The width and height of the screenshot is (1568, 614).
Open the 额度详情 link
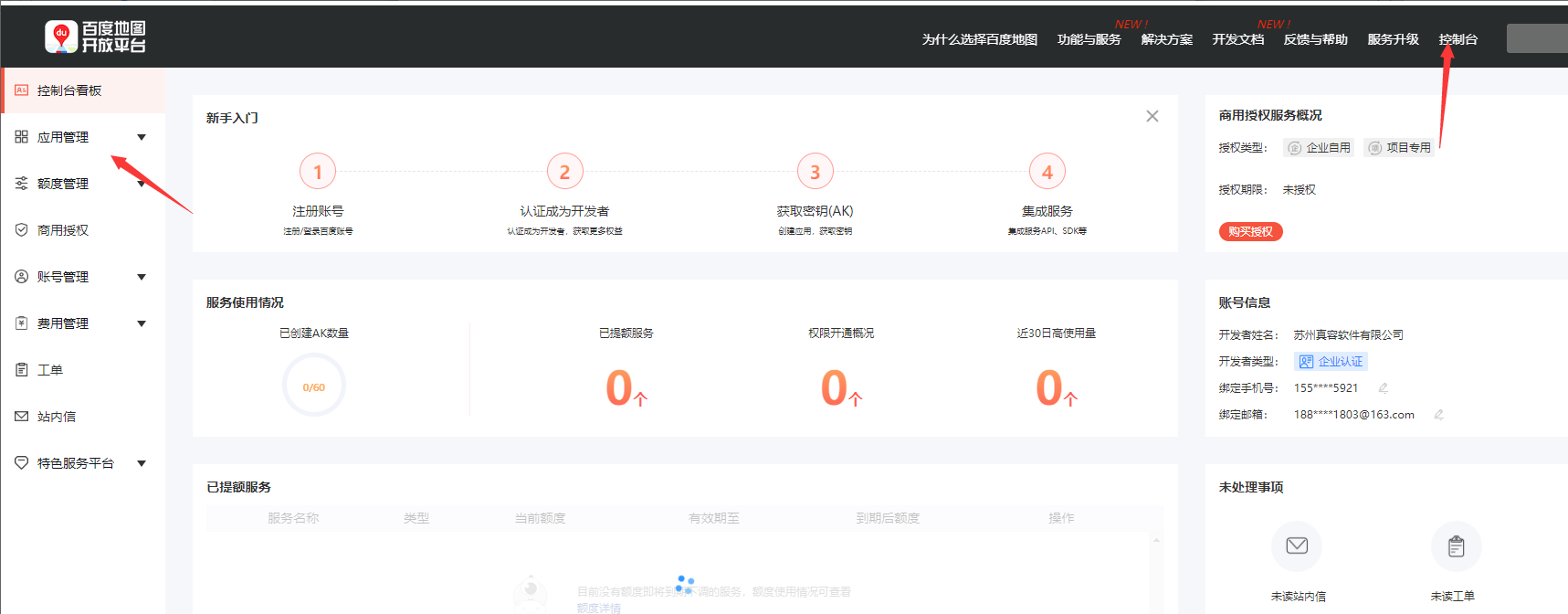[598, 608]
